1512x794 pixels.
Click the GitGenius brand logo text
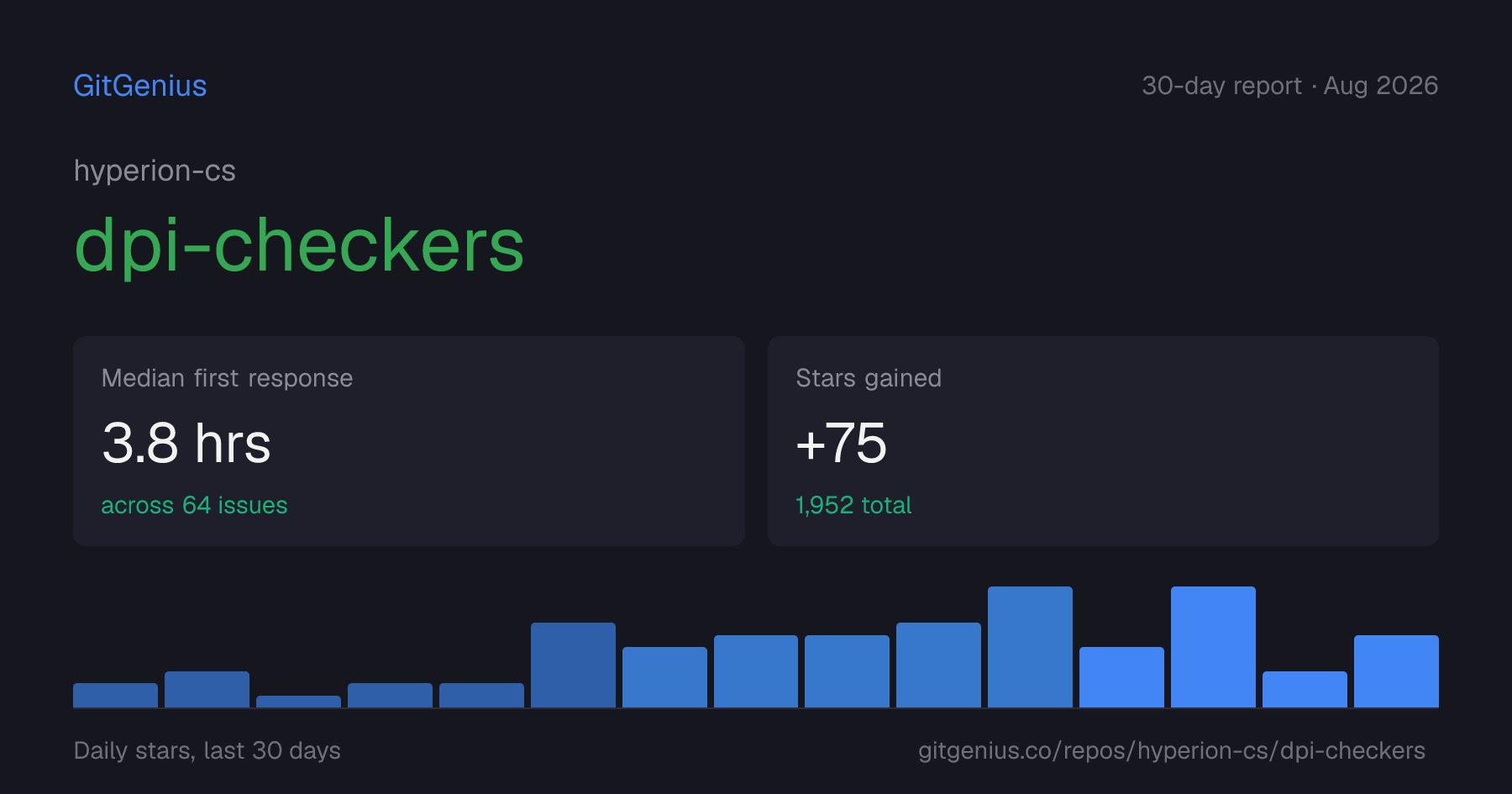(x=140, y=86)
